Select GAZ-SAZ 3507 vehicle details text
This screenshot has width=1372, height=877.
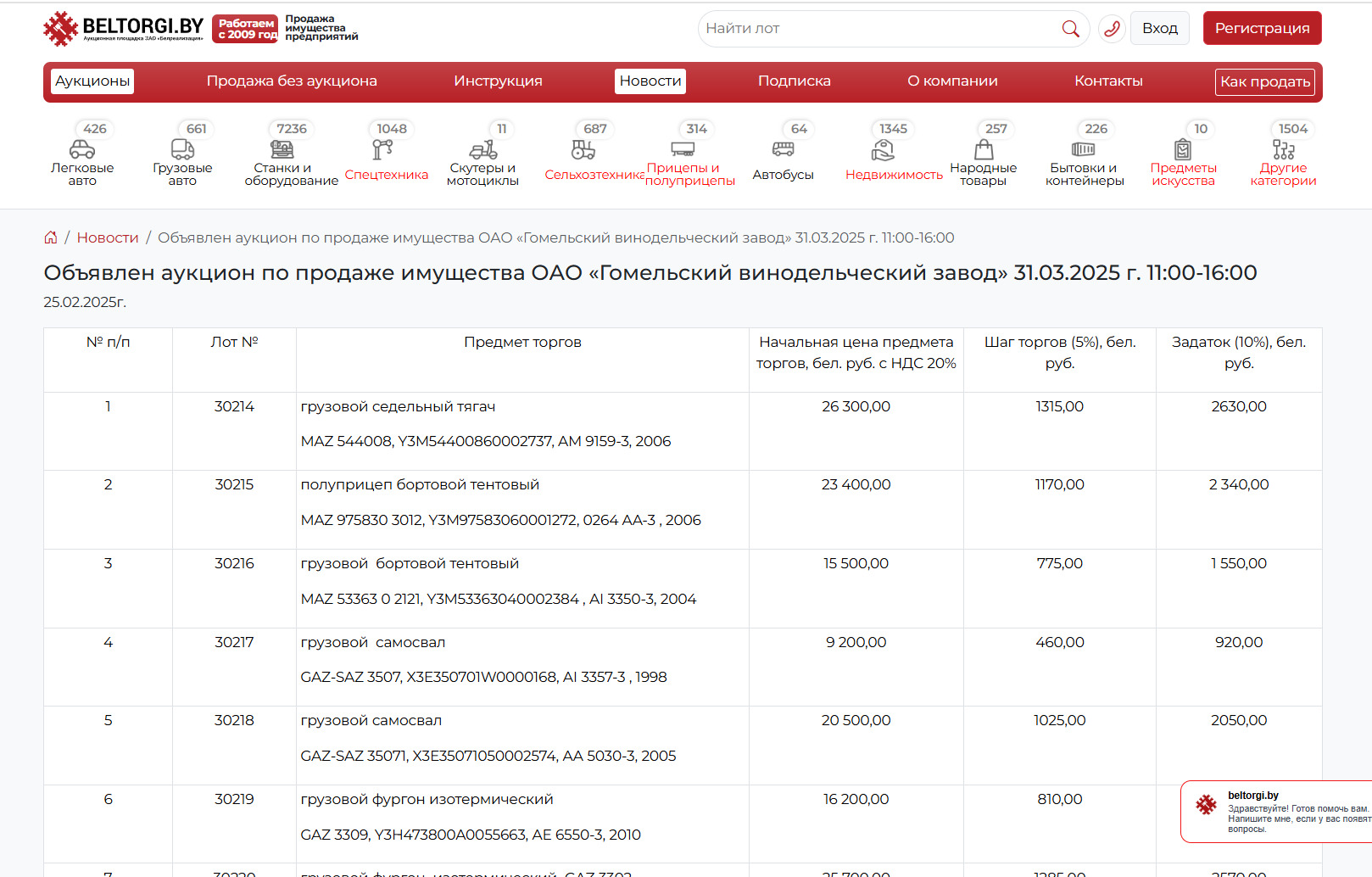[x=483, y=678]
